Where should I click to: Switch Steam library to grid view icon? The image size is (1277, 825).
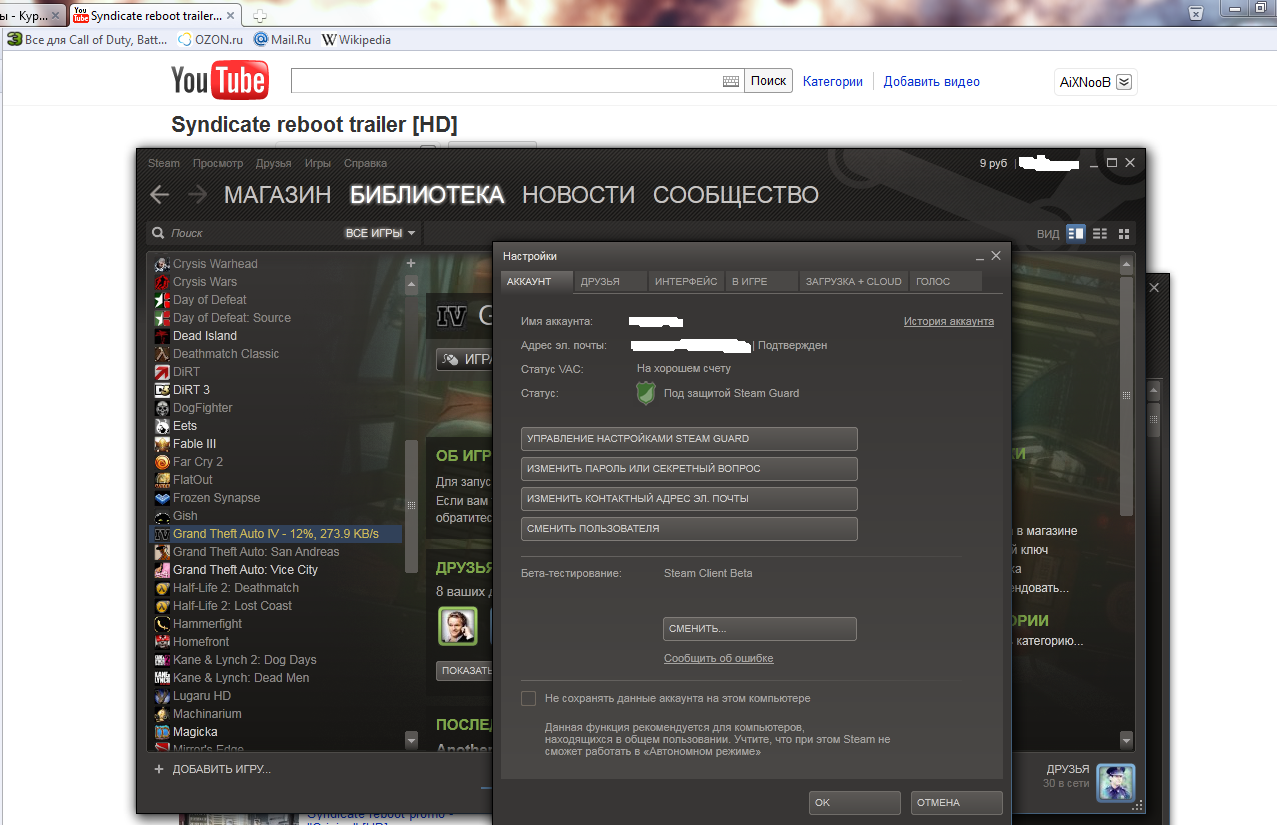[x=1124, y=233]
